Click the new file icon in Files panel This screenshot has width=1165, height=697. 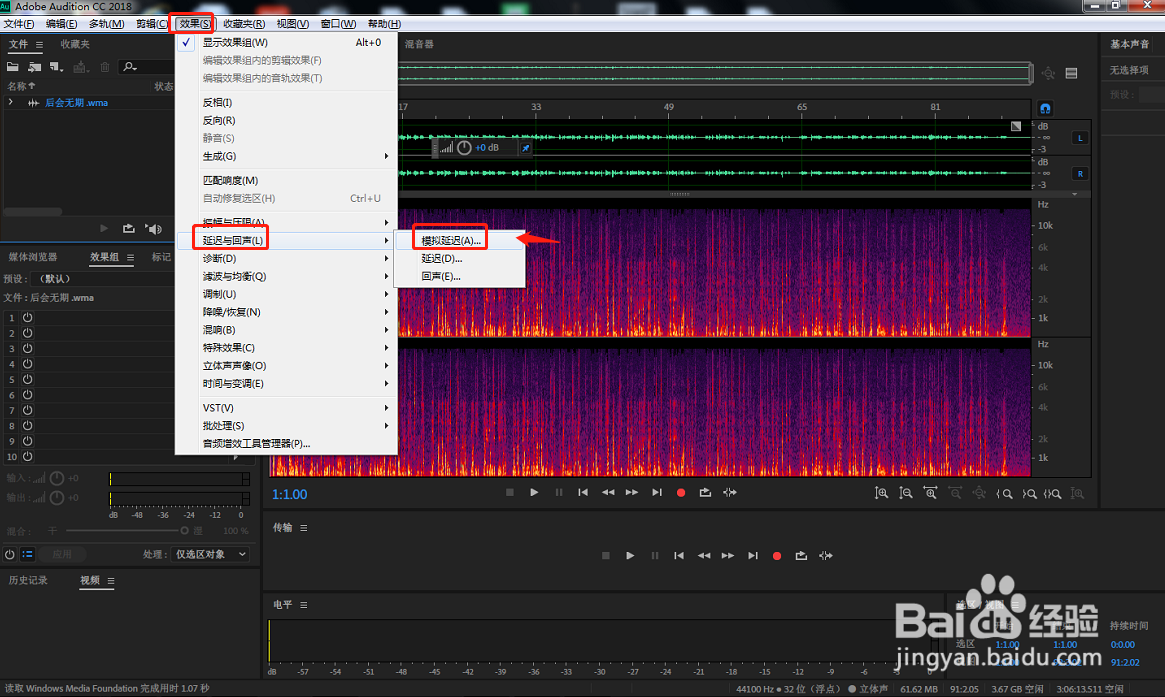point(56,67)
